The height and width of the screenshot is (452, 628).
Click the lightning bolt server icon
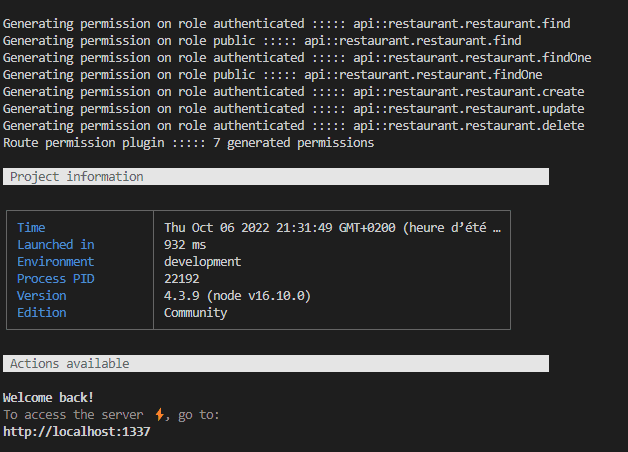coord(159,414)
